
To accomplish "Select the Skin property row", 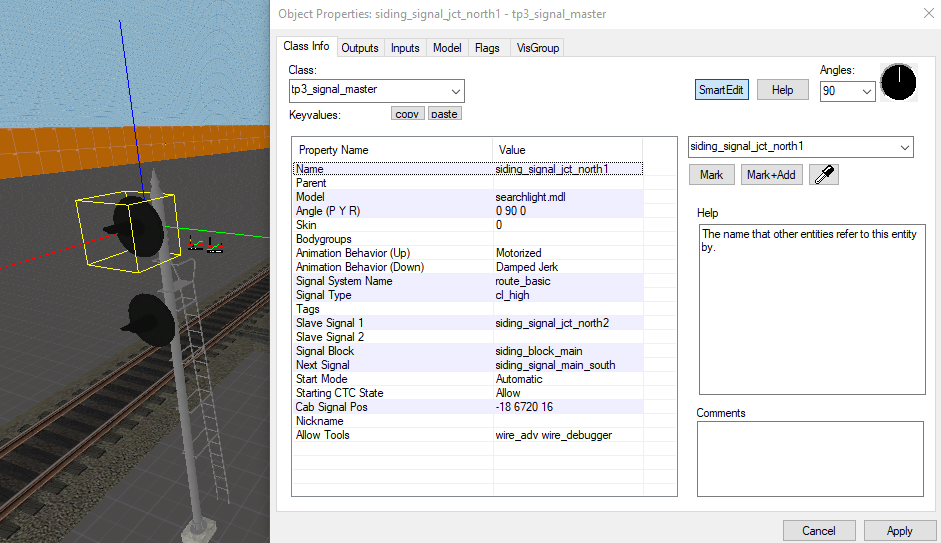I will coord(468,225).
